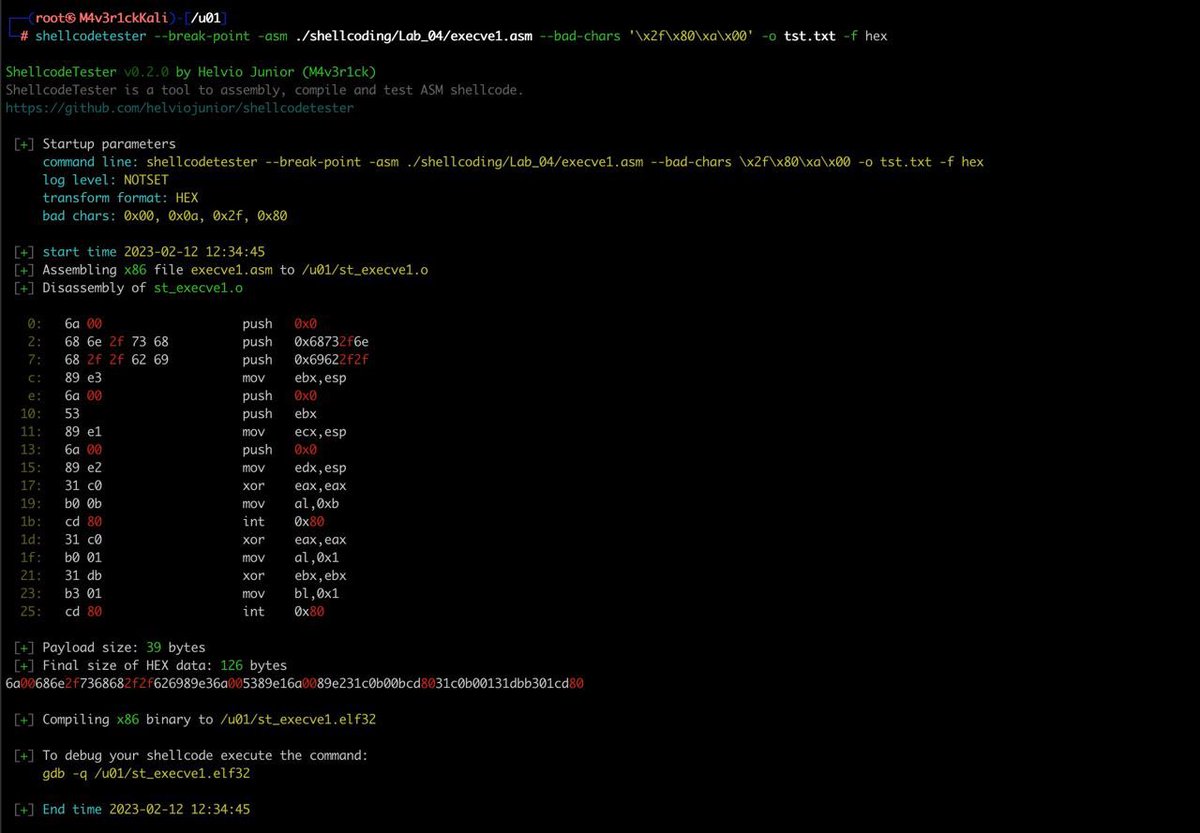Click the byte '53' at offset 10
This screenshot has height=833, width=1200.
(x=71, y=413)
